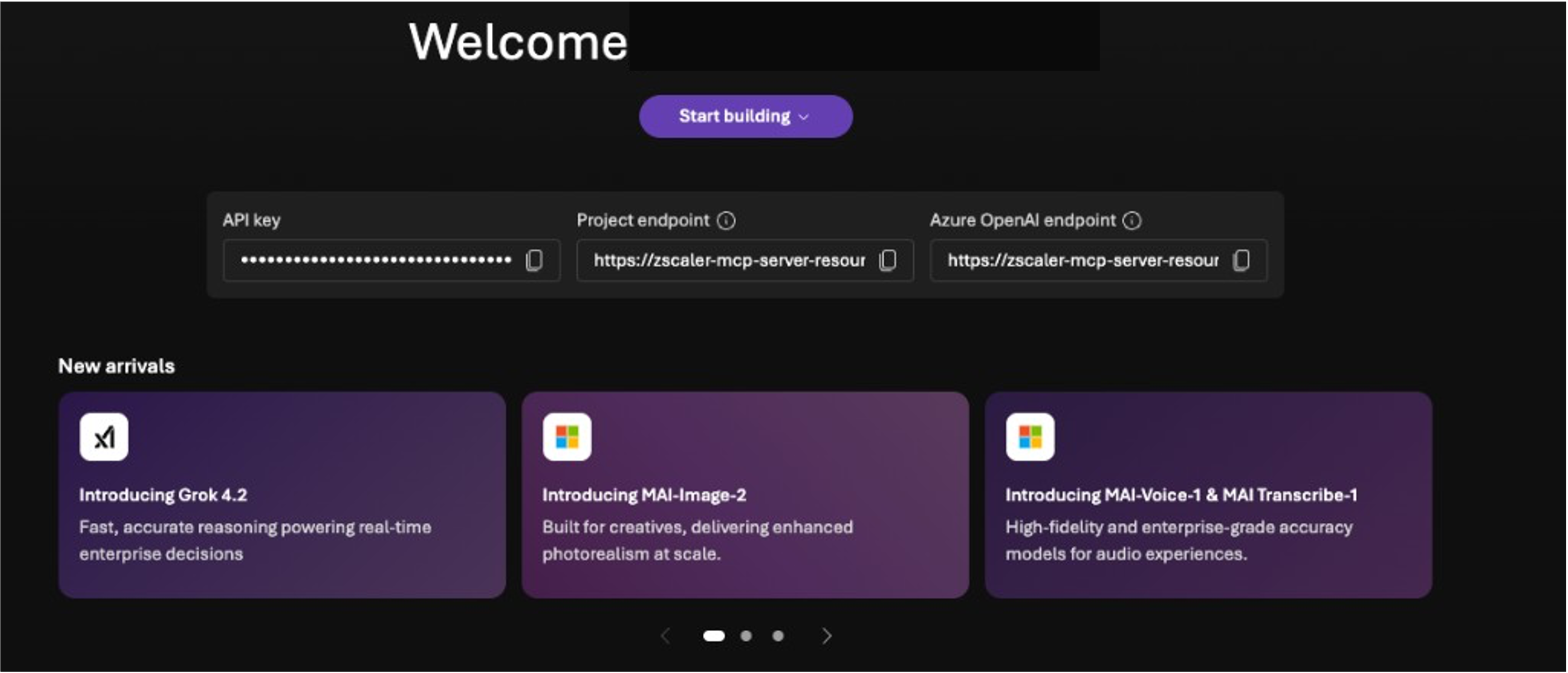
Task: Click the Project endpoint label
Action: (644, 221)
